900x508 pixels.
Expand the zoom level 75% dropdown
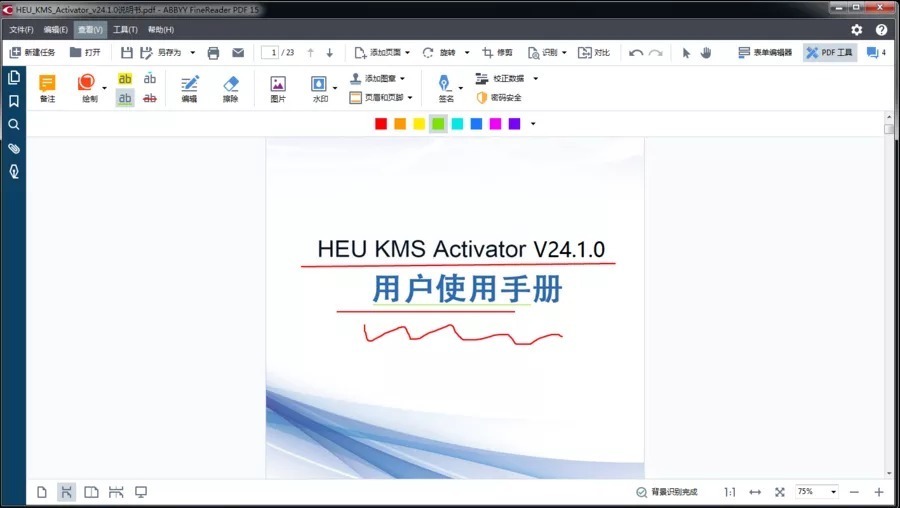[x=833, y=492]
